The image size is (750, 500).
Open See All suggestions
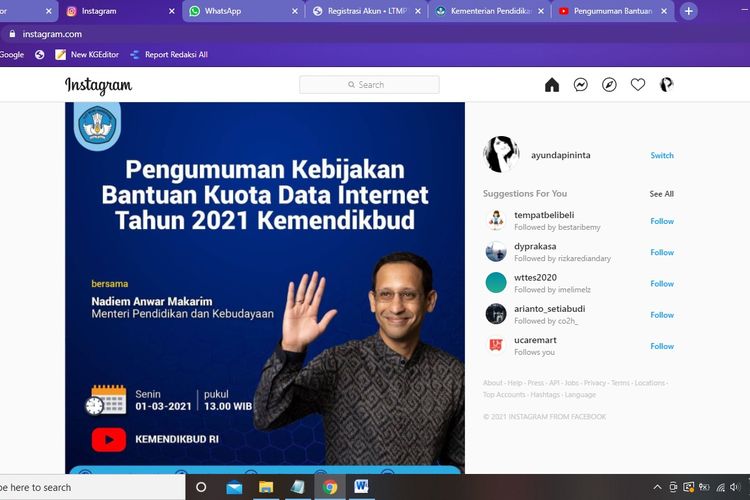661,194
